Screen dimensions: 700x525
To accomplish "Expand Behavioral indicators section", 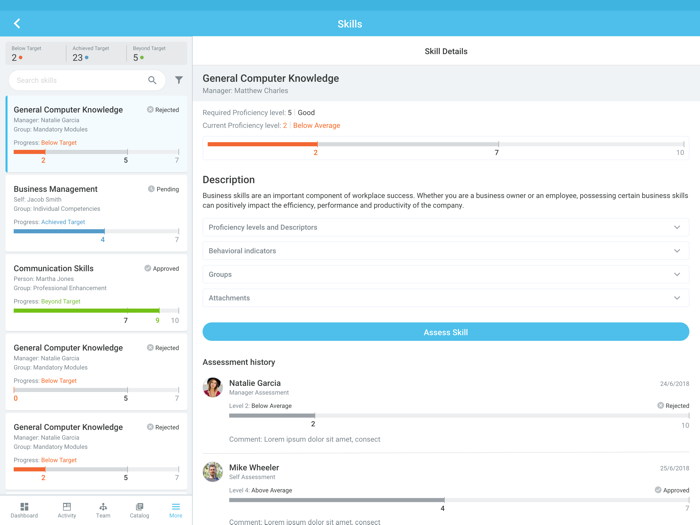I will click(x=446, y=251).
